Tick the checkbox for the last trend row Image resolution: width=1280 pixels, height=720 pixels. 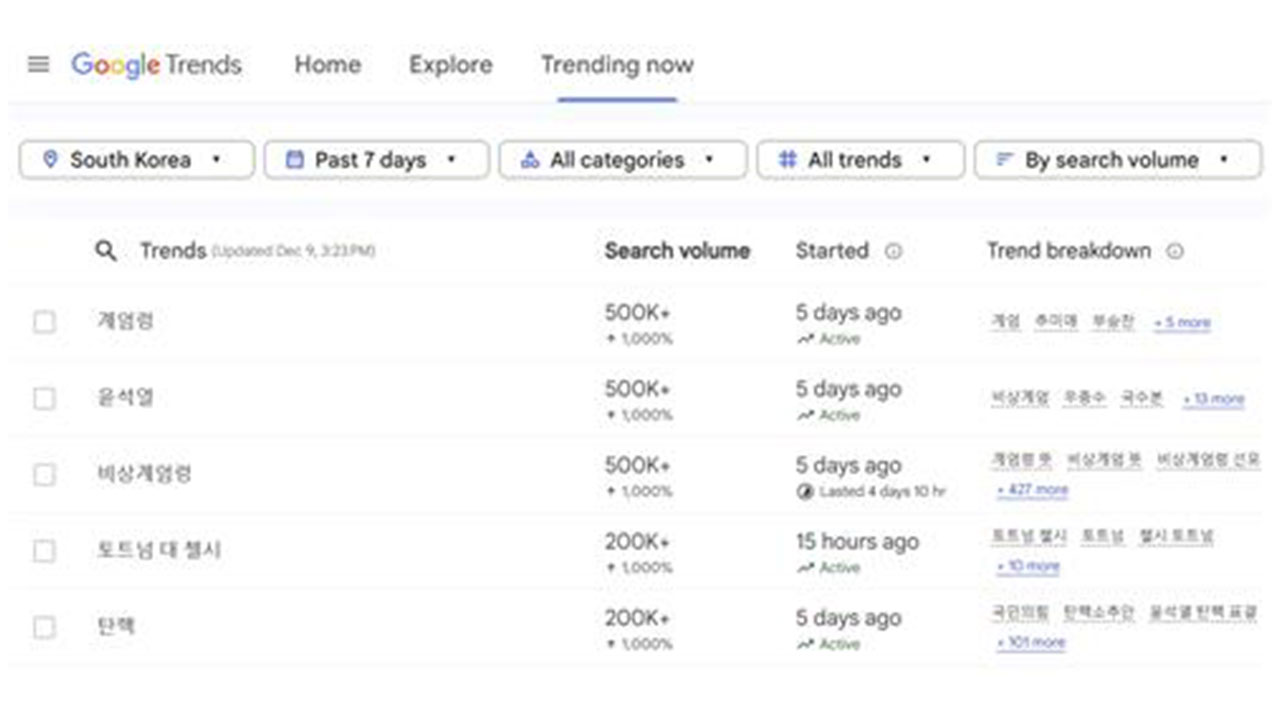(44, 627)
